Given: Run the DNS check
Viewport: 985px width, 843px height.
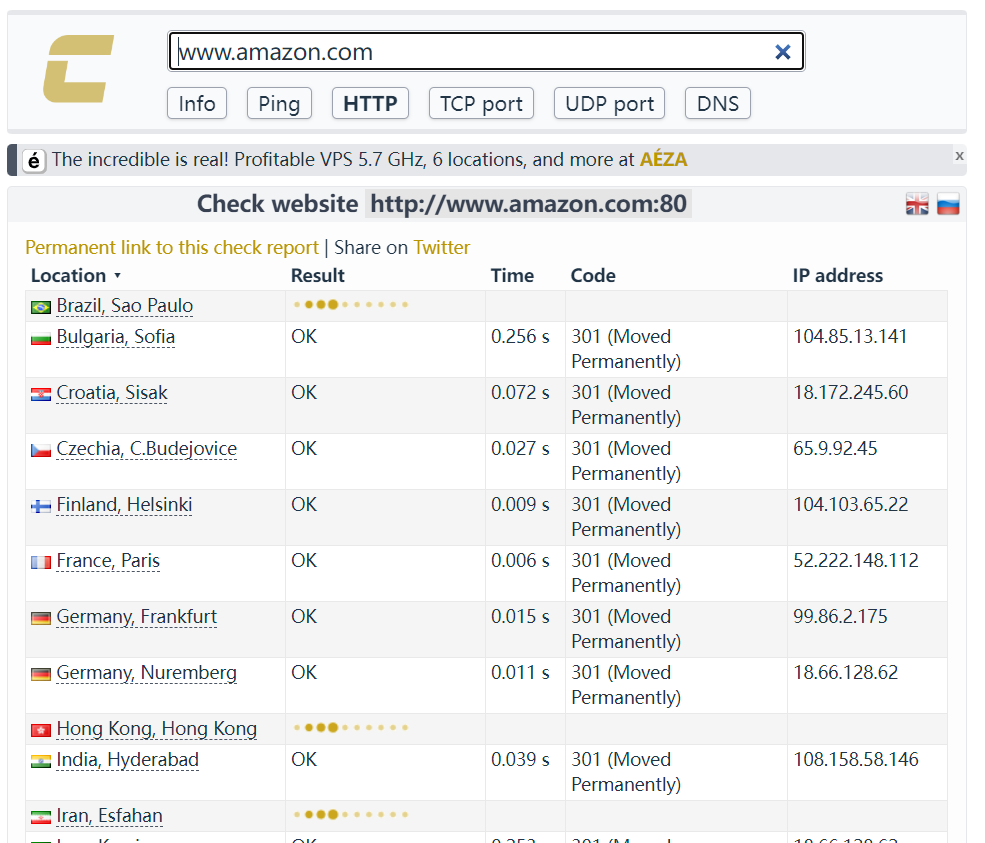Looking at the screenshot, I should coord(718,103).
